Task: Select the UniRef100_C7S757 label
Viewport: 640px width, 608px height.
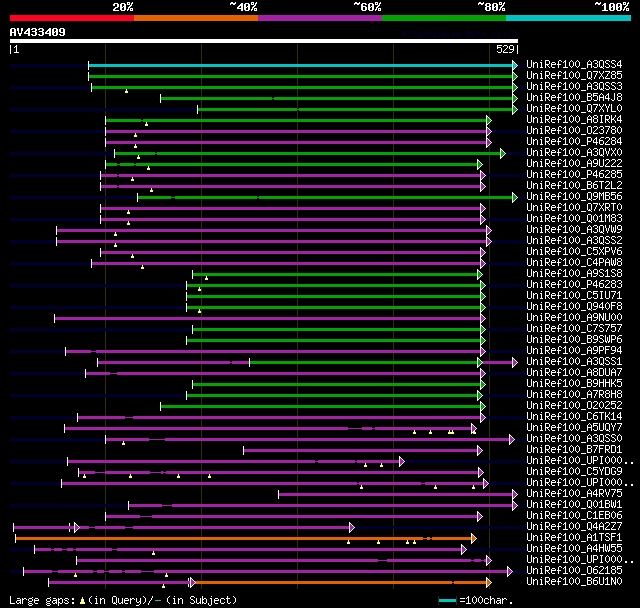Action: click(574, 329)
